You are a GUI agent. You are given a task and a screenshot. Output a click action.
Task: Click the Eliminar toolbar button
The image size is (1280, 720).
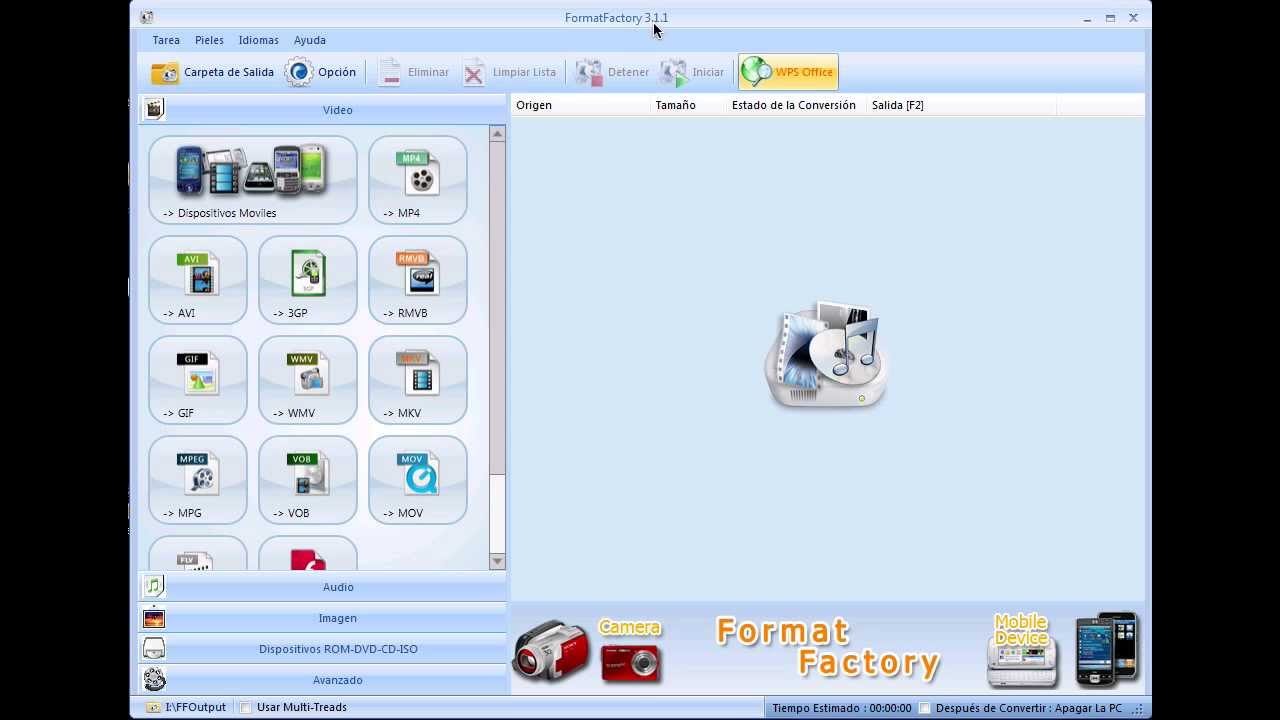pos(413,72)
